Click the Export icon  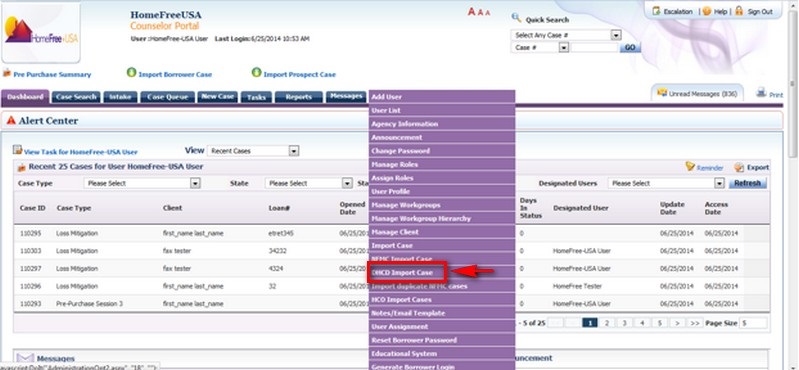[x=739, y=167]
